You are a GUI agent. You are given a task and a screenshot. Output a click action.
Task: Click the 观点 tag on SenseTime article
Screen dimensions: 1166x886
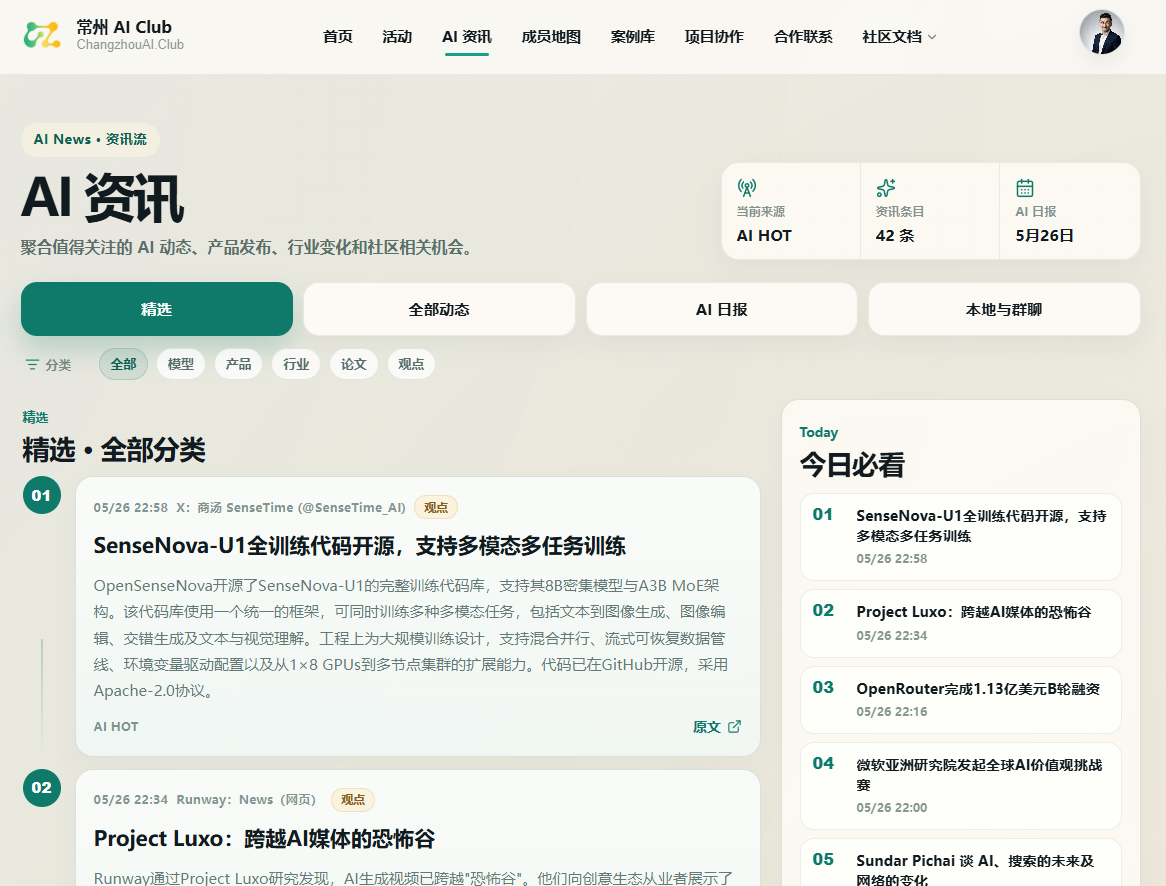click(436, 507)
